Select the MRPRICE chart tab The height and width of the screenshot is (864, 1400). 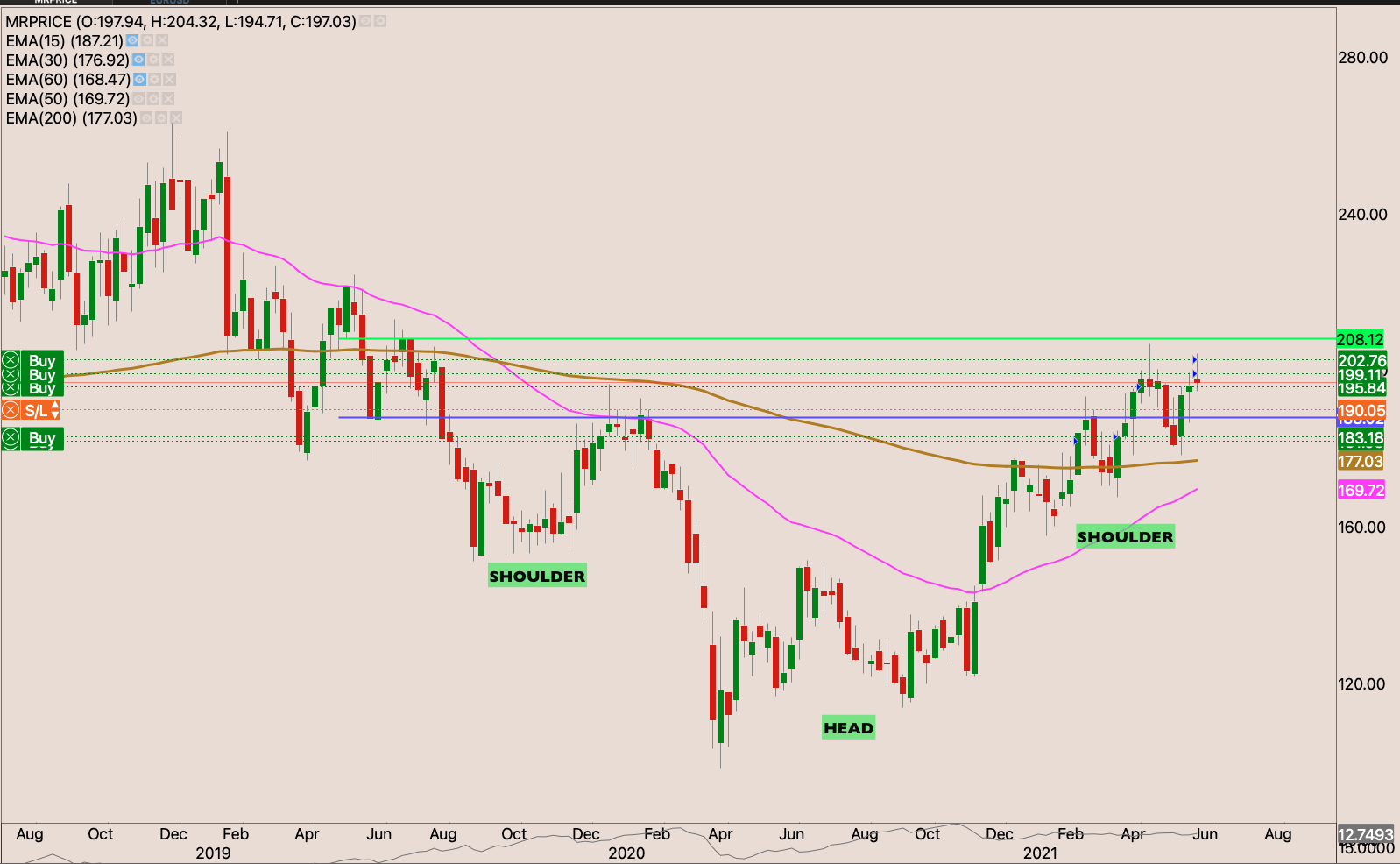pos(55,2)
